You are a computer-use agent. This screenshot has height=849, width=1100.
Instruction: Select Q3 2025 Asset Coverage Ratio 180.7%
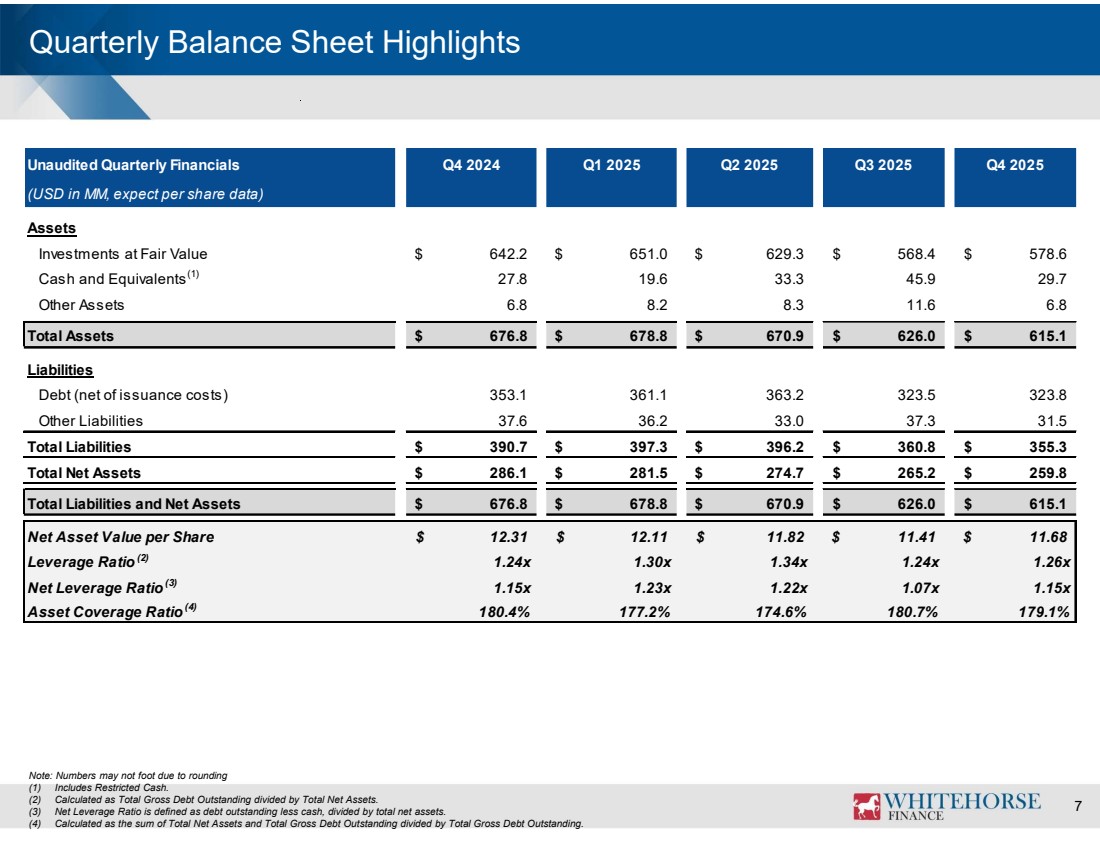point(912,612)
